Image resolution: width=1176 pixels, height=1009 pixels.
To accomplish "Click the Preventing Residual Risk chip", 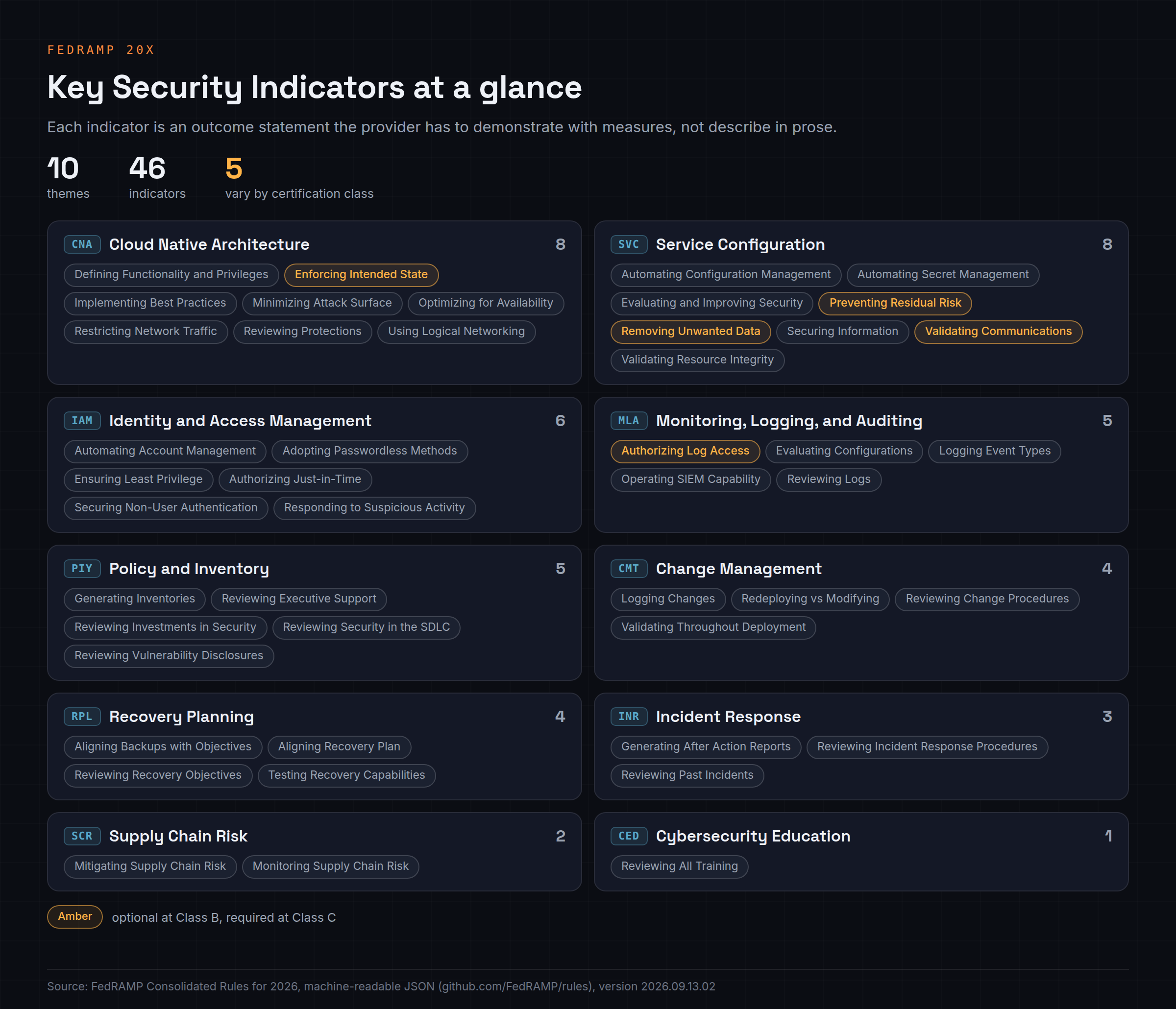I will [x=894, y=303].
